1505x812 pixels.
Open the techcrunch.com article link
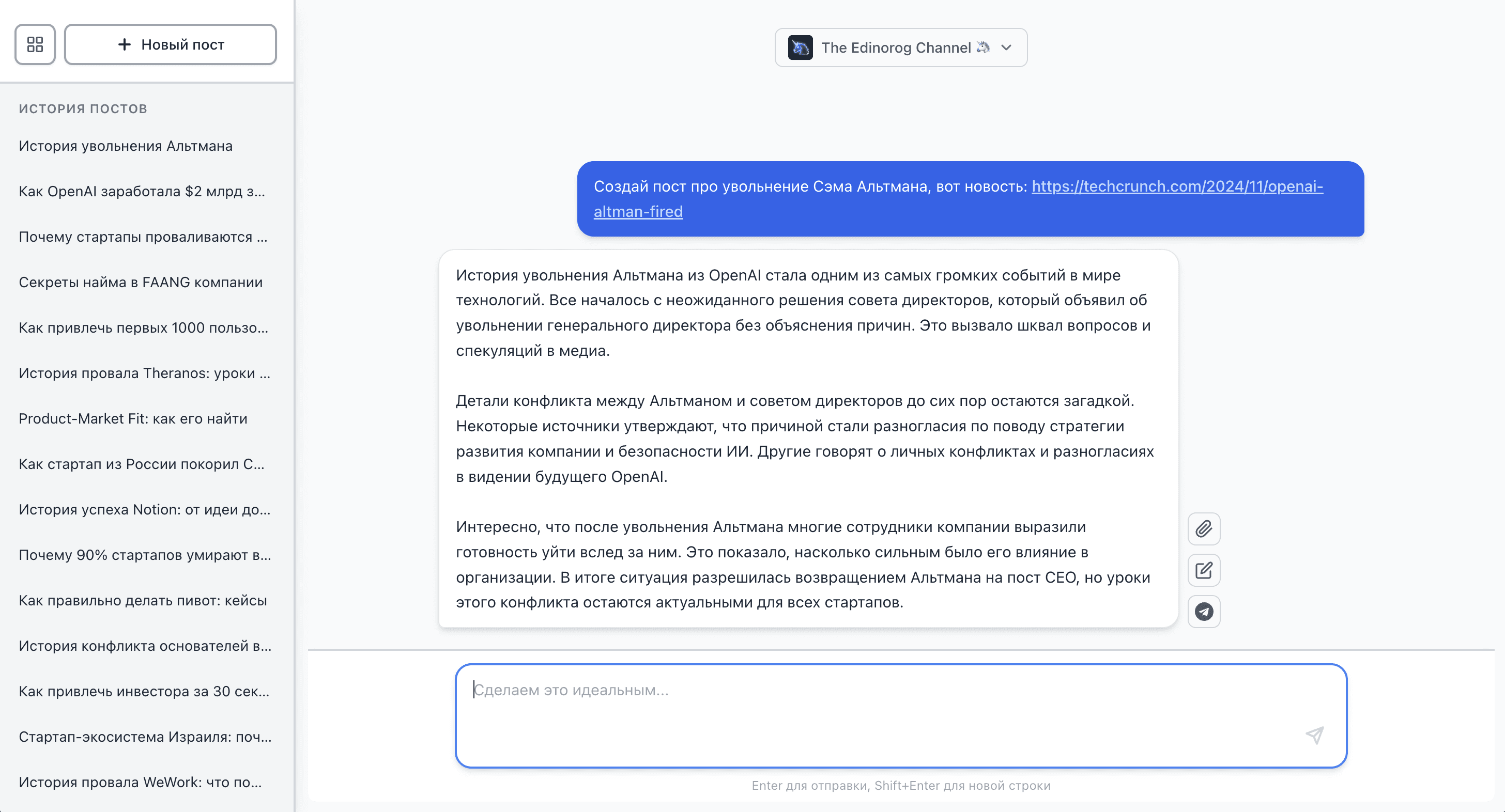point(1177,186)
